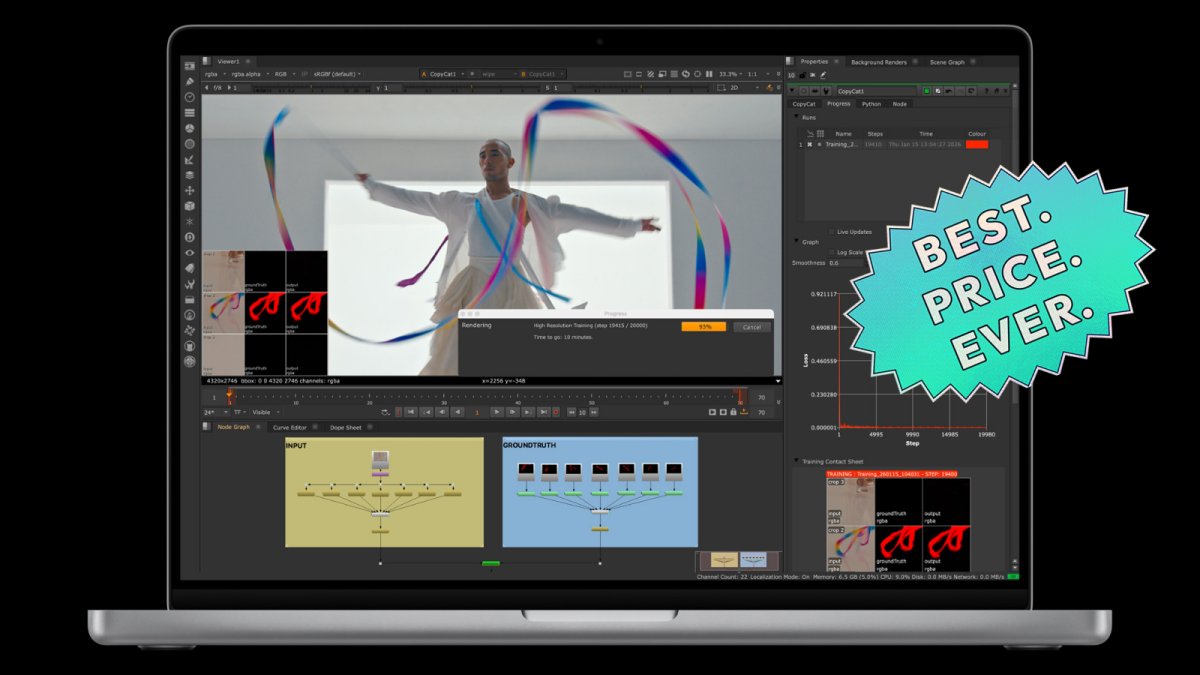Open the Draw nodes menu in toolbar
This screenshot has width=1200, height=675.
coord(189,80)
